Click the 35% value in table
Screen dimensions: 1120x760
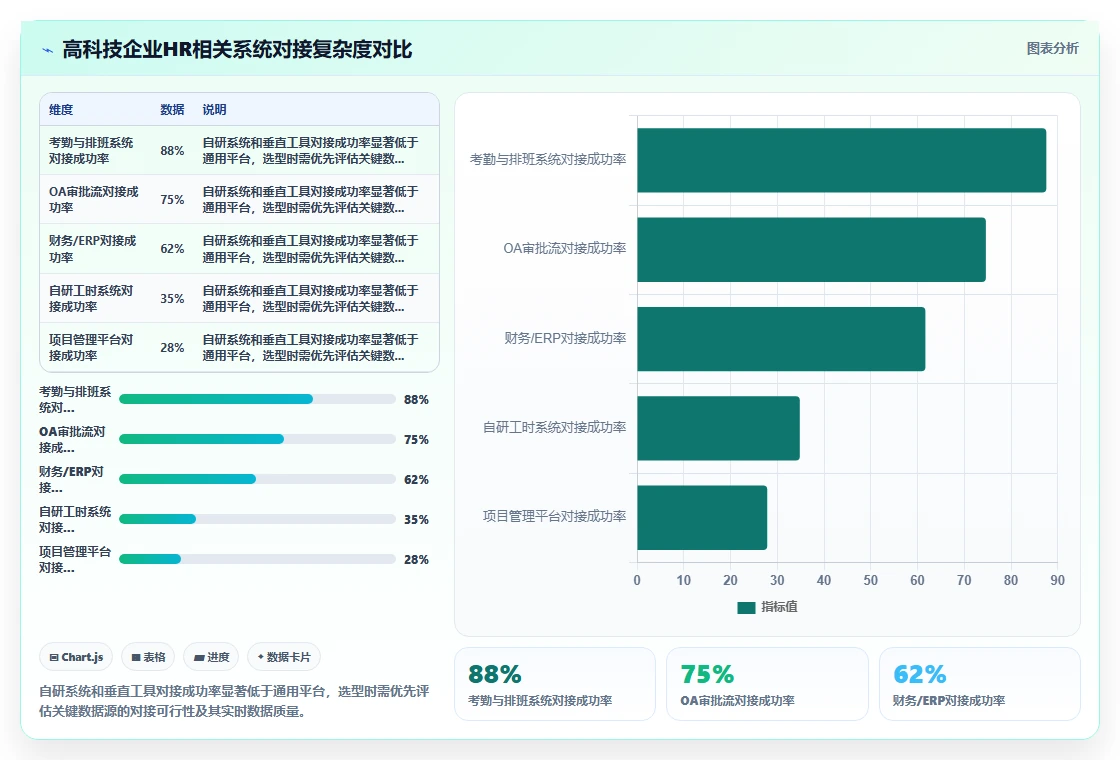[x=172, y=299]
